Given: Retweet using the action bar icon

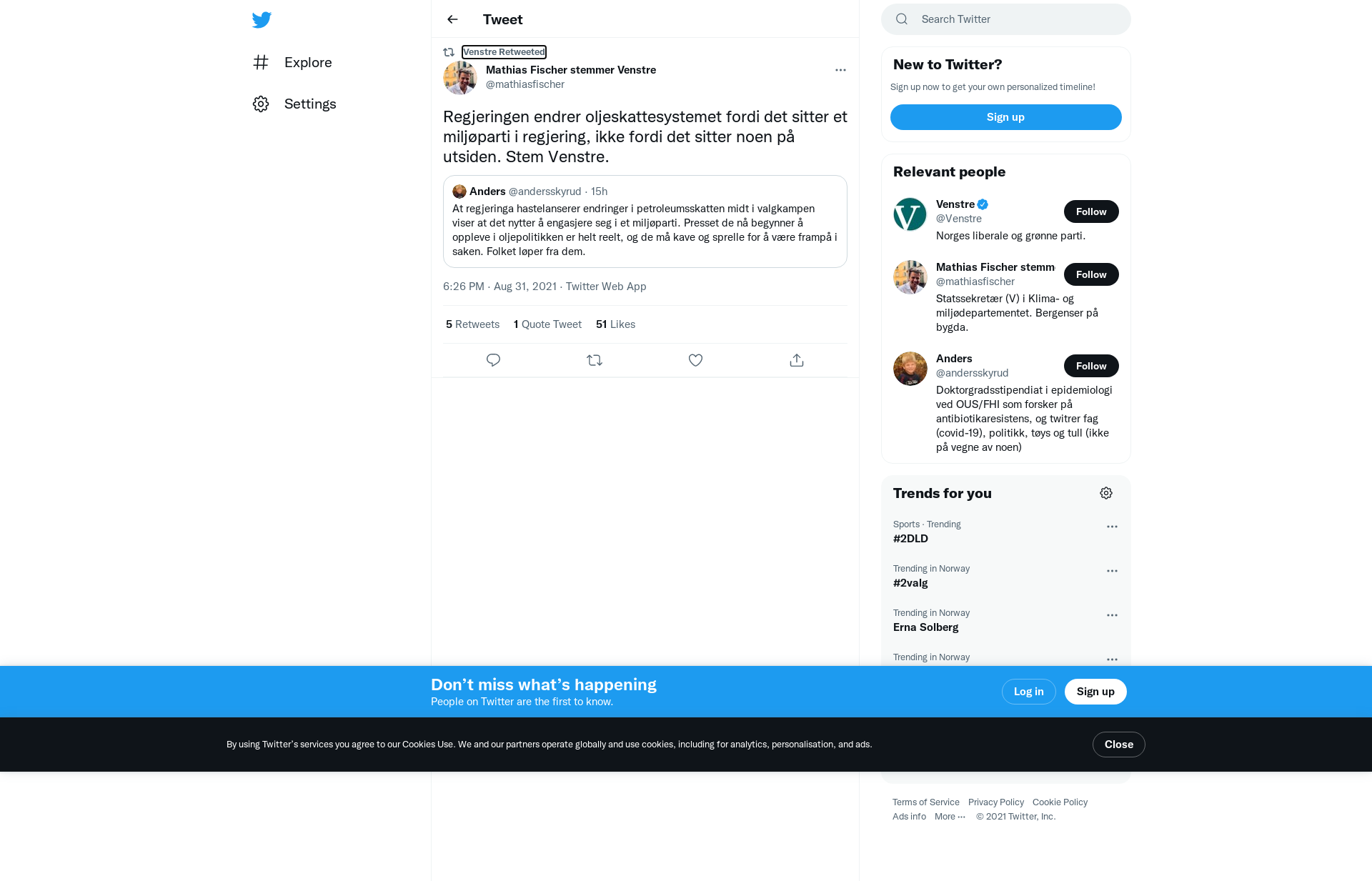Looking at the screenshot, I should (x=595, y=360).
